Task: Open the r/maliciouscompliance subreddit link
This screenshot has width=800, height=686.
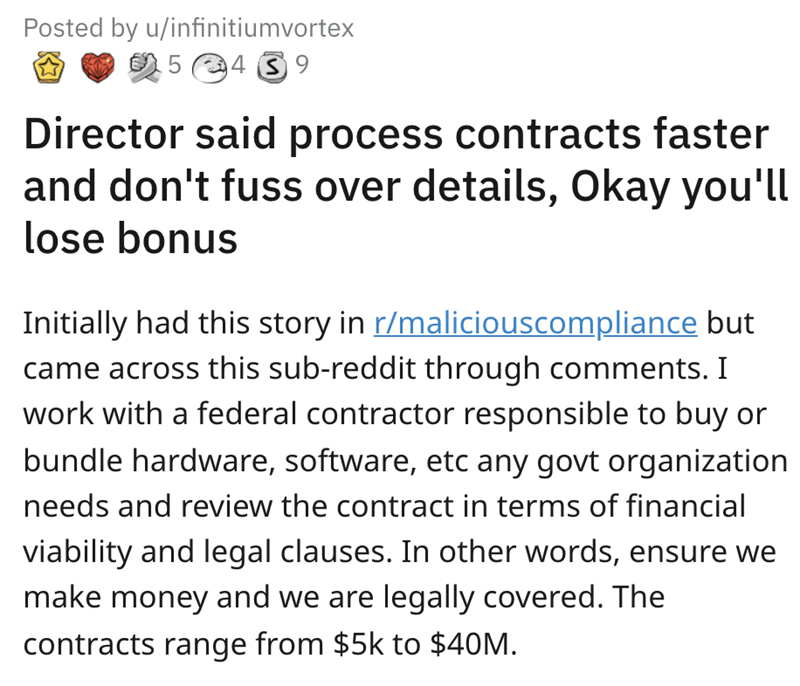Action: coord(534,324)
